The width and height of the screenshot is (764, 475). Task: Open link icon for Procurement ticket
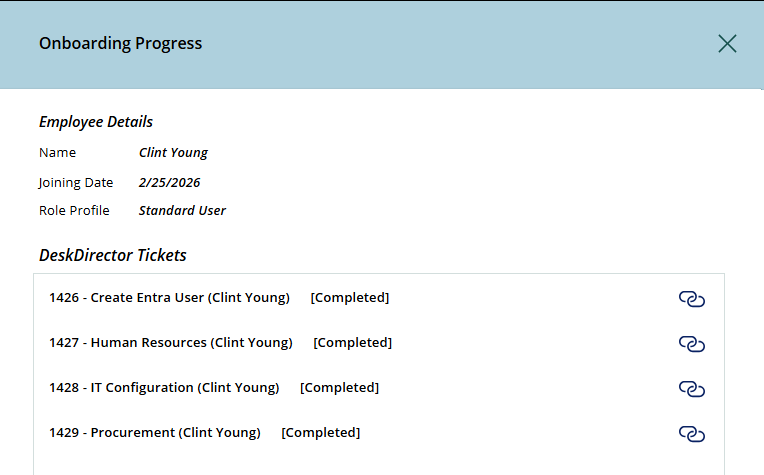(692, 433)
